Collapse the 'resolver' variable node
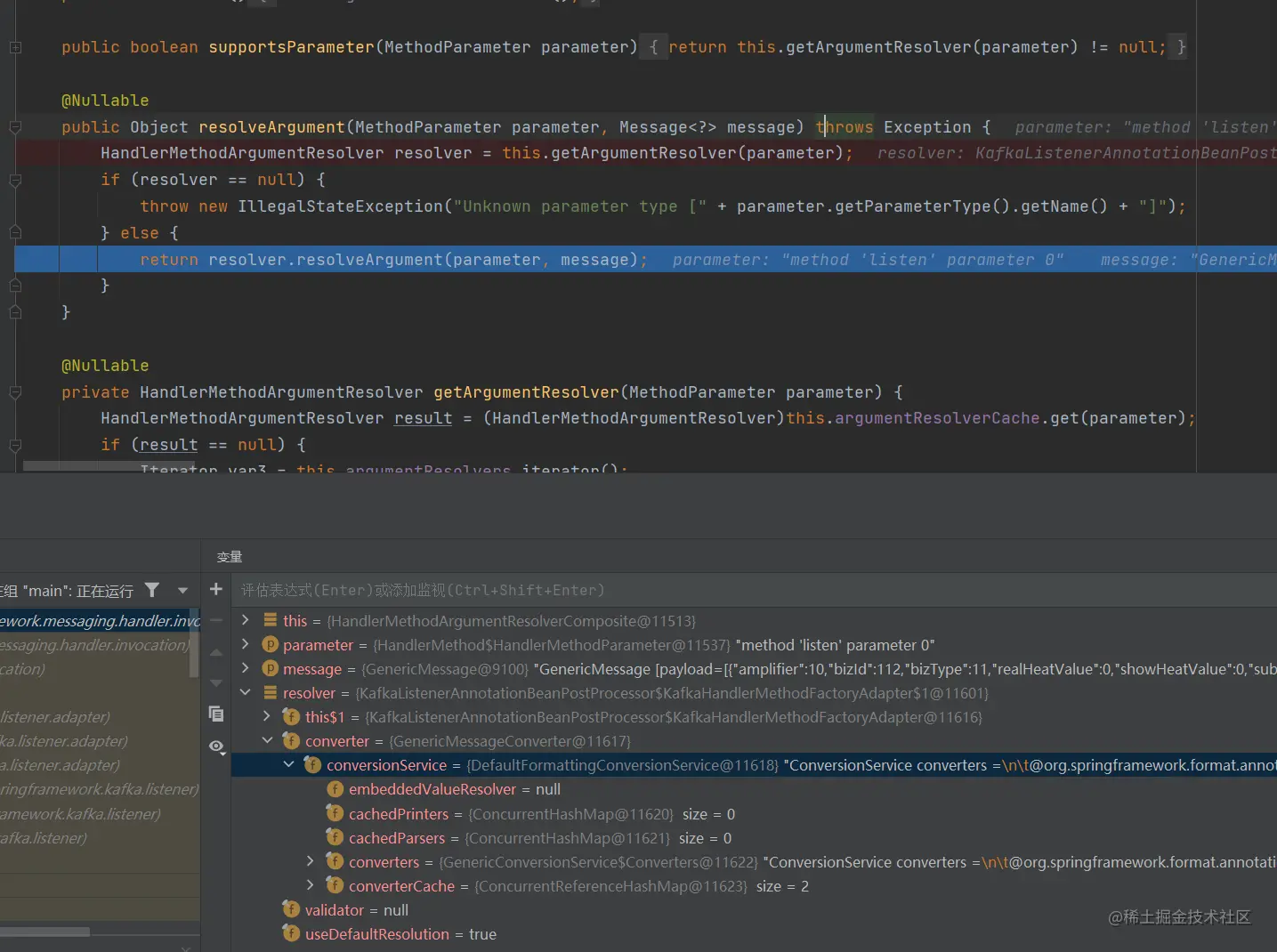The image size is (1277, 952). [x=246, y=692]
